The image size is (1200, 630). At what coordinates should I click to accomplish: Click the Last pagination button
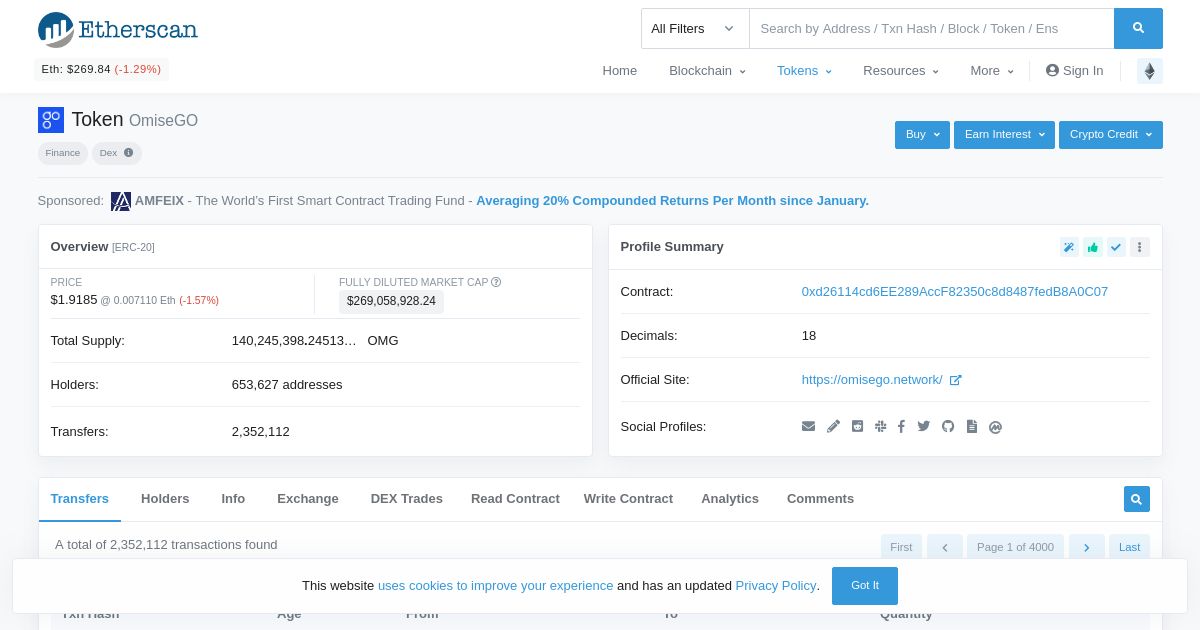click(1129, 547)
